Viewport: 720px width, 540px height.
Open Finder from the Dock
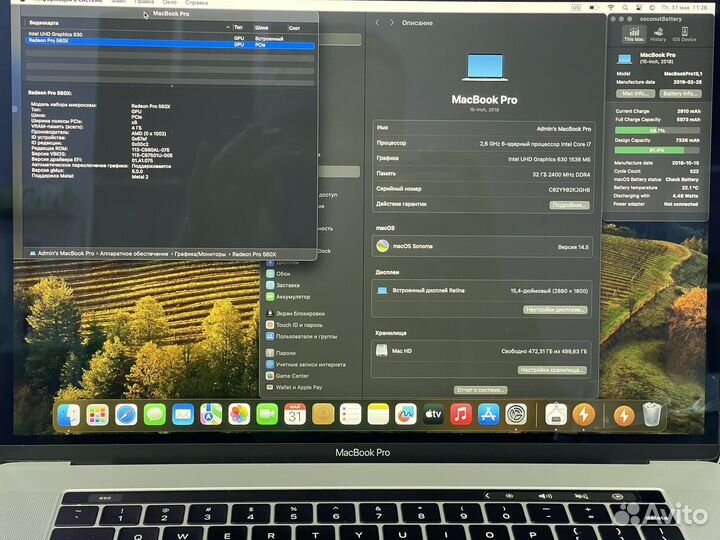click(69, 415)
